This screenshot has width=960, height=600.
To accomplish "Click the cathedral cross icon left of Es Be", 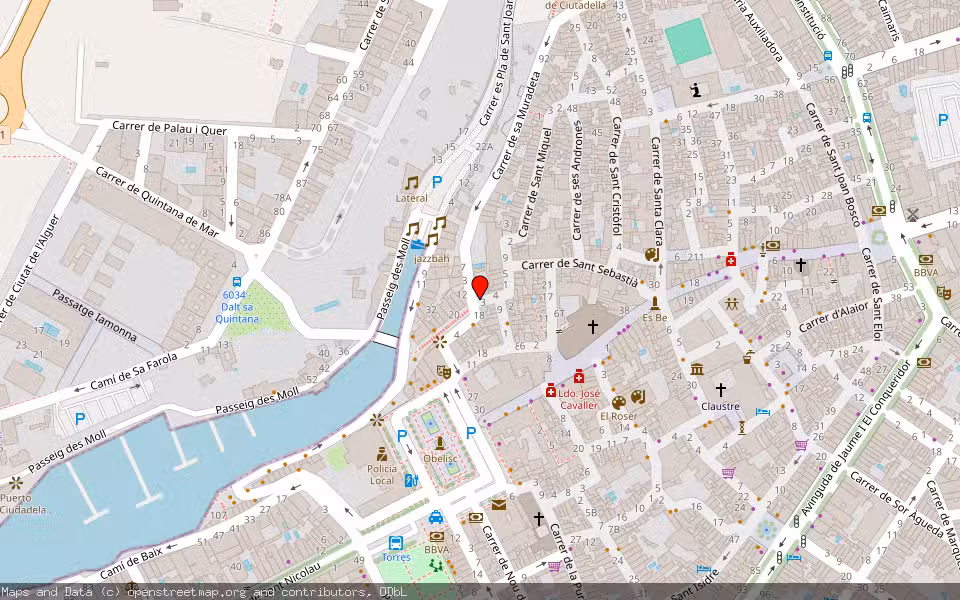I will click(x=593, y=327).
